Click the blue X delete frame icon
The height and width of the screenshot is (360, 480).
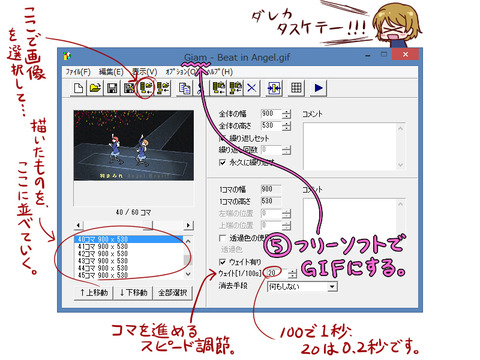[x=252, y=88]
